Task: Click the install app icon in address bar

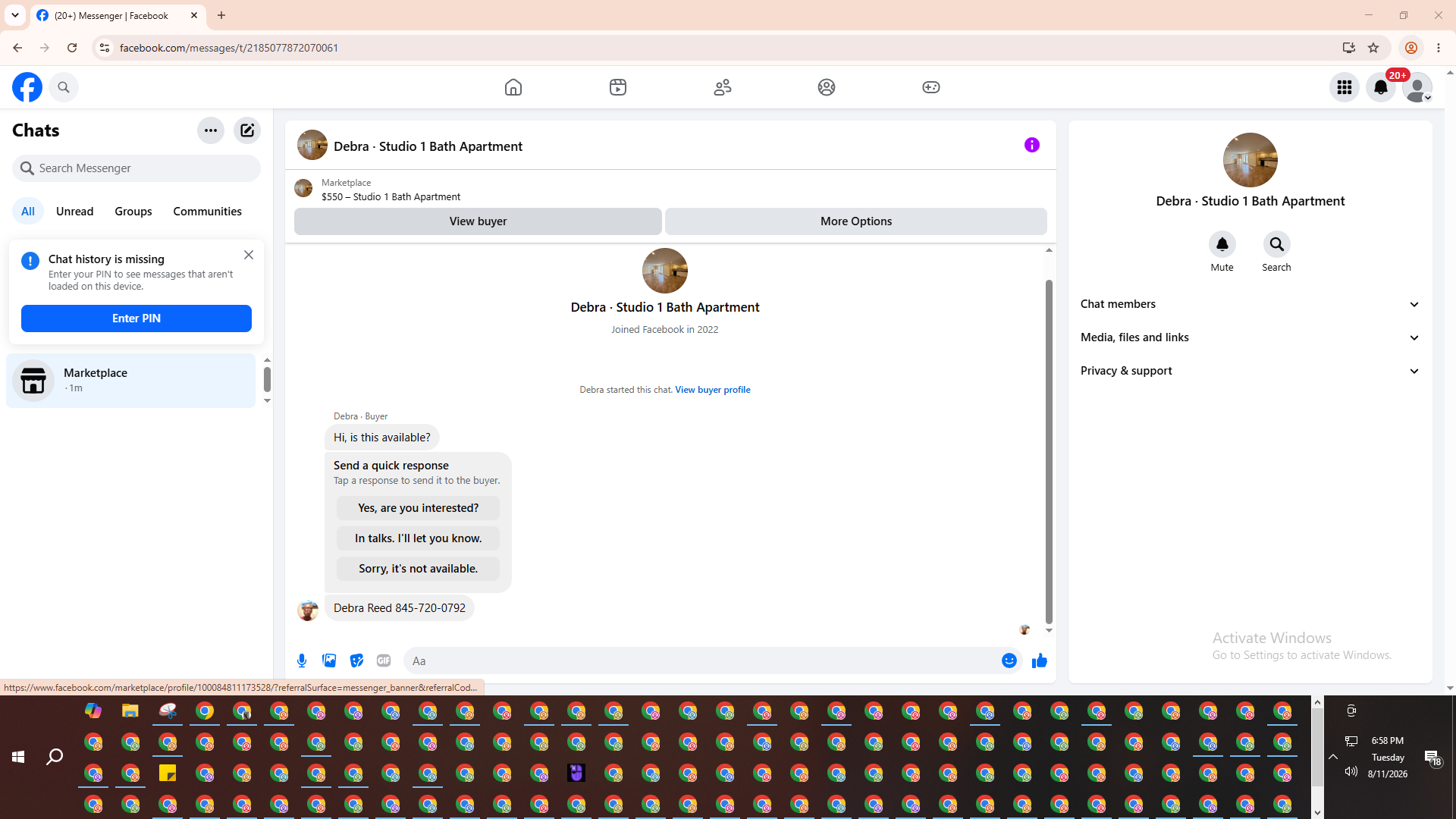Action: [x=1349, y=48]
